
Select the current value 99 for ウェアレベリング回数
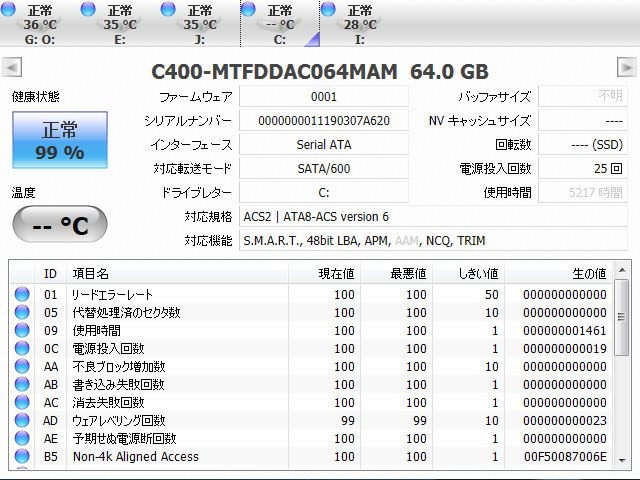[347, 420]
